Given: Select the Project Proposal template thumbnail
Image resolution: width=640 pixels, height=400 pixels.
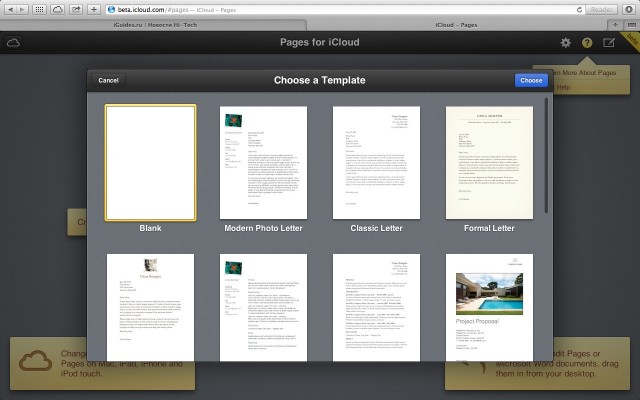Looking at the screenshot, I should (489, 307).
